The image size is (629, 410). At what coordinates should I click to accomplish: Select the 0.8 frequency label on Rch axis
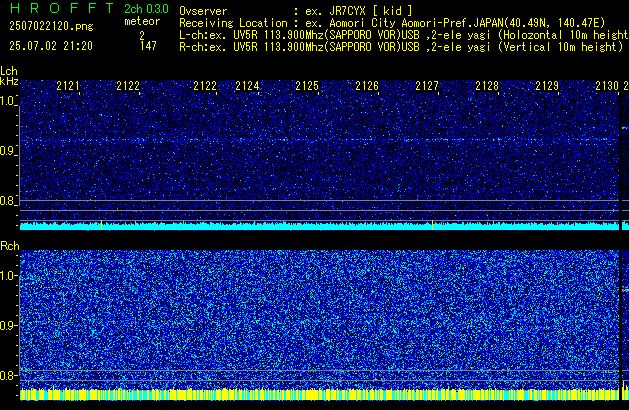click(x=7, y=375)
